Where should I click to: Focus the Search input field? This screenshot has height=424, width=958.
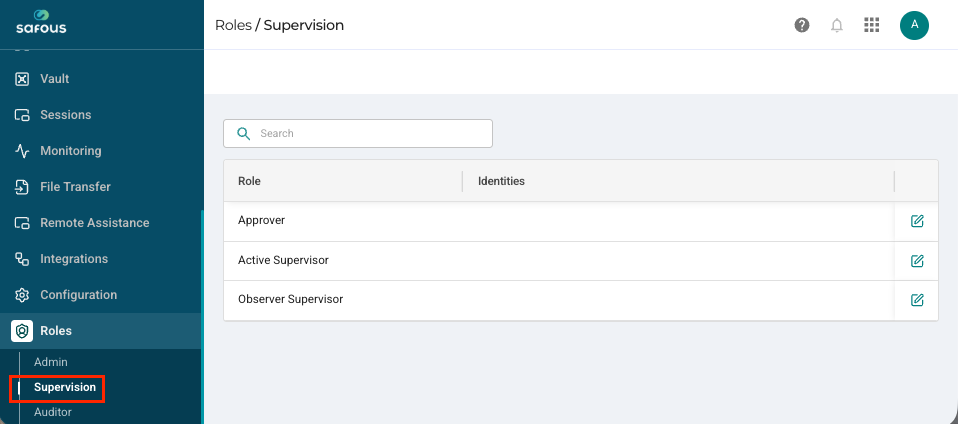(x=358, y=133)
